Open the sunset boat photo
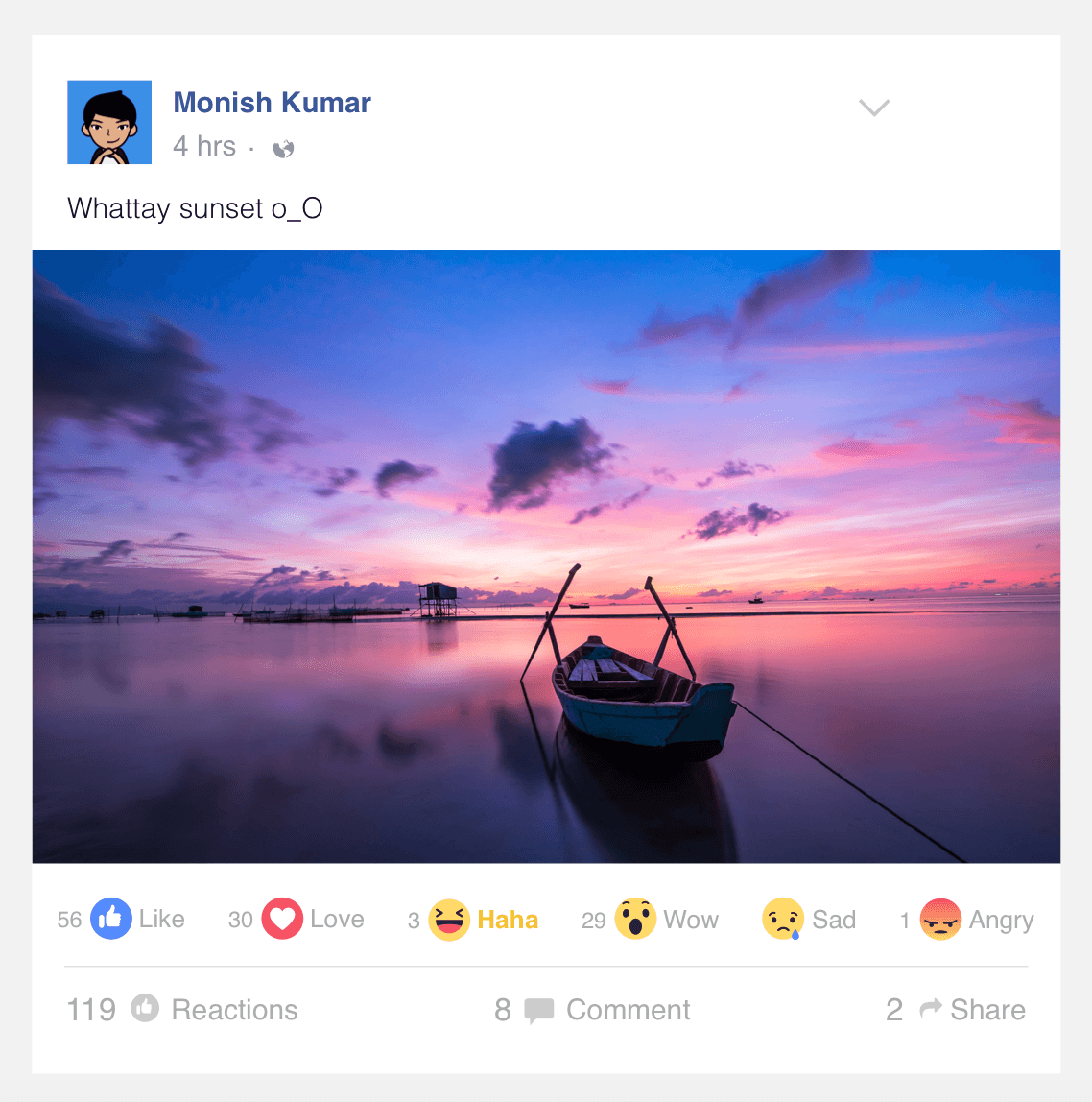This screenshot has width=1092, height=1102. [546, 556]
